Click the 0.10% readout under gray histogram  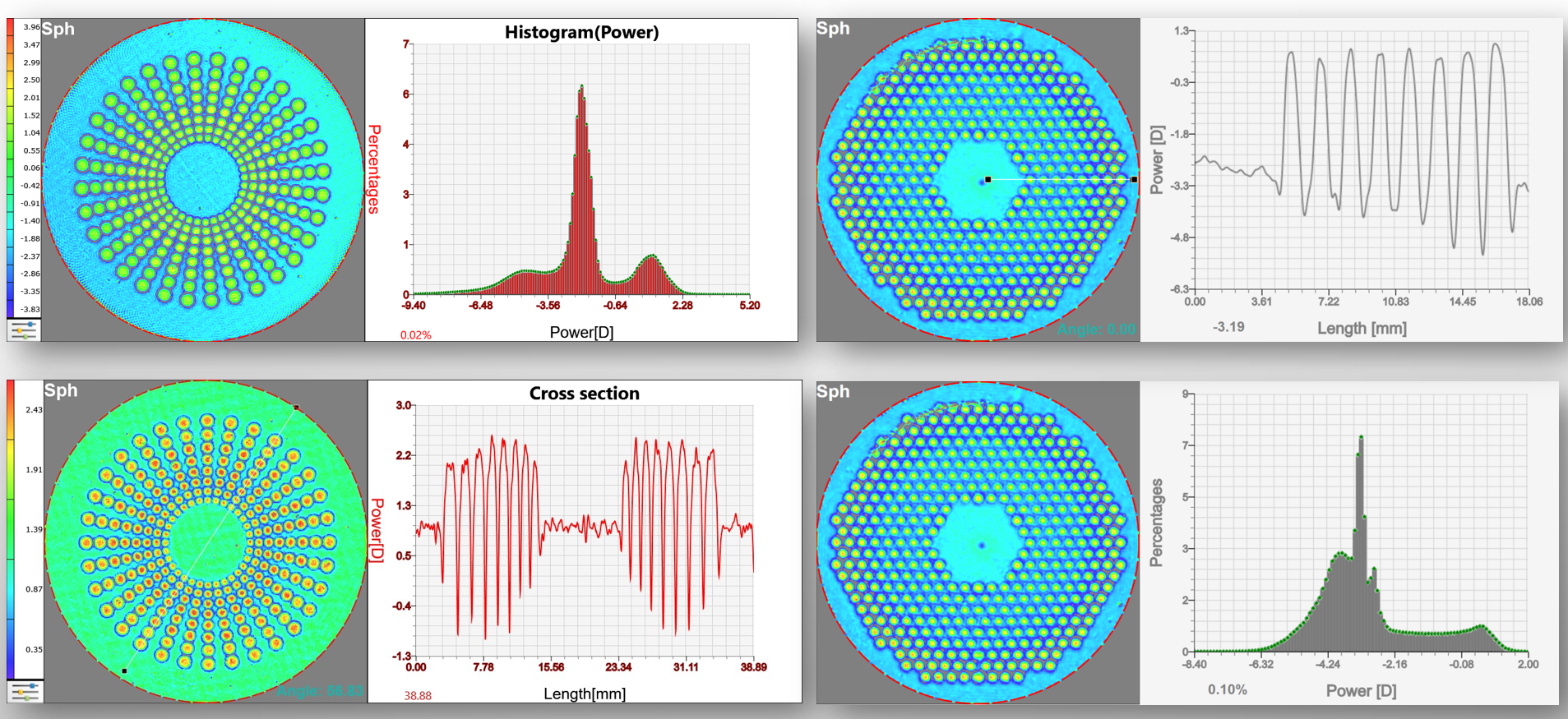(1227, 689)
